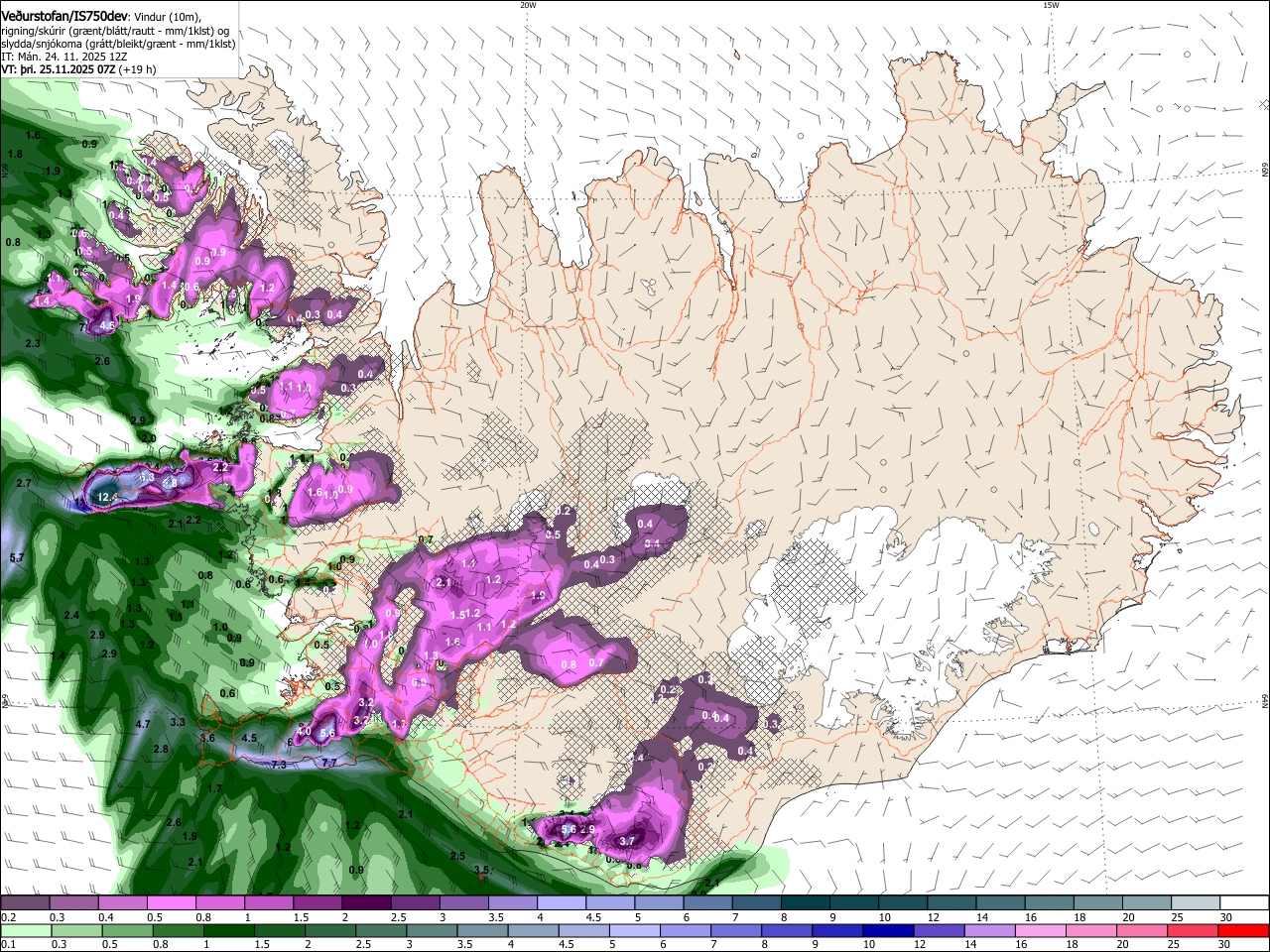
Task: Click the 2.3 value over the western sea
Action: [x=33, y=343]
